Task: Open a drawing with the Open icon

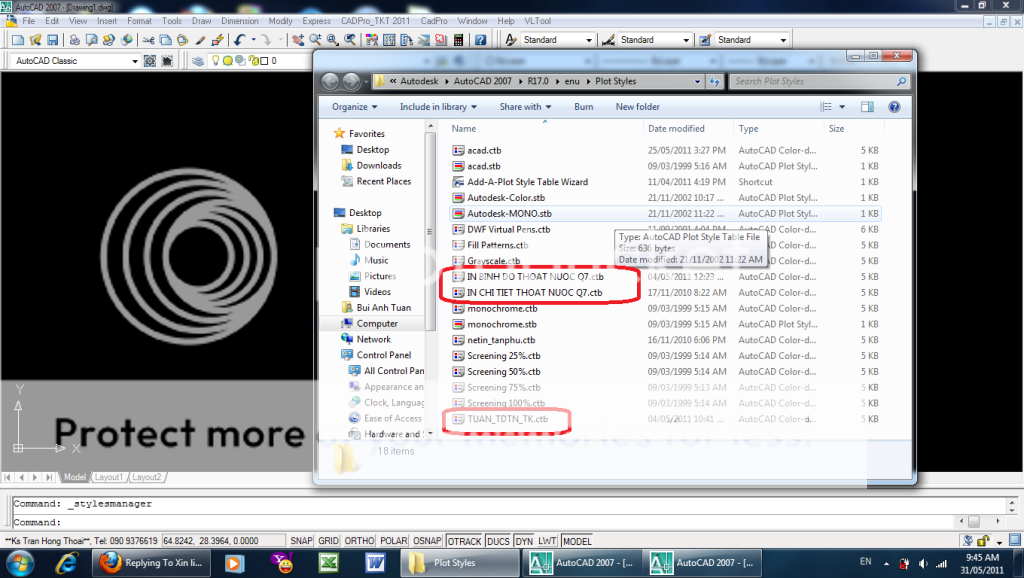Action: click(35, 40)
